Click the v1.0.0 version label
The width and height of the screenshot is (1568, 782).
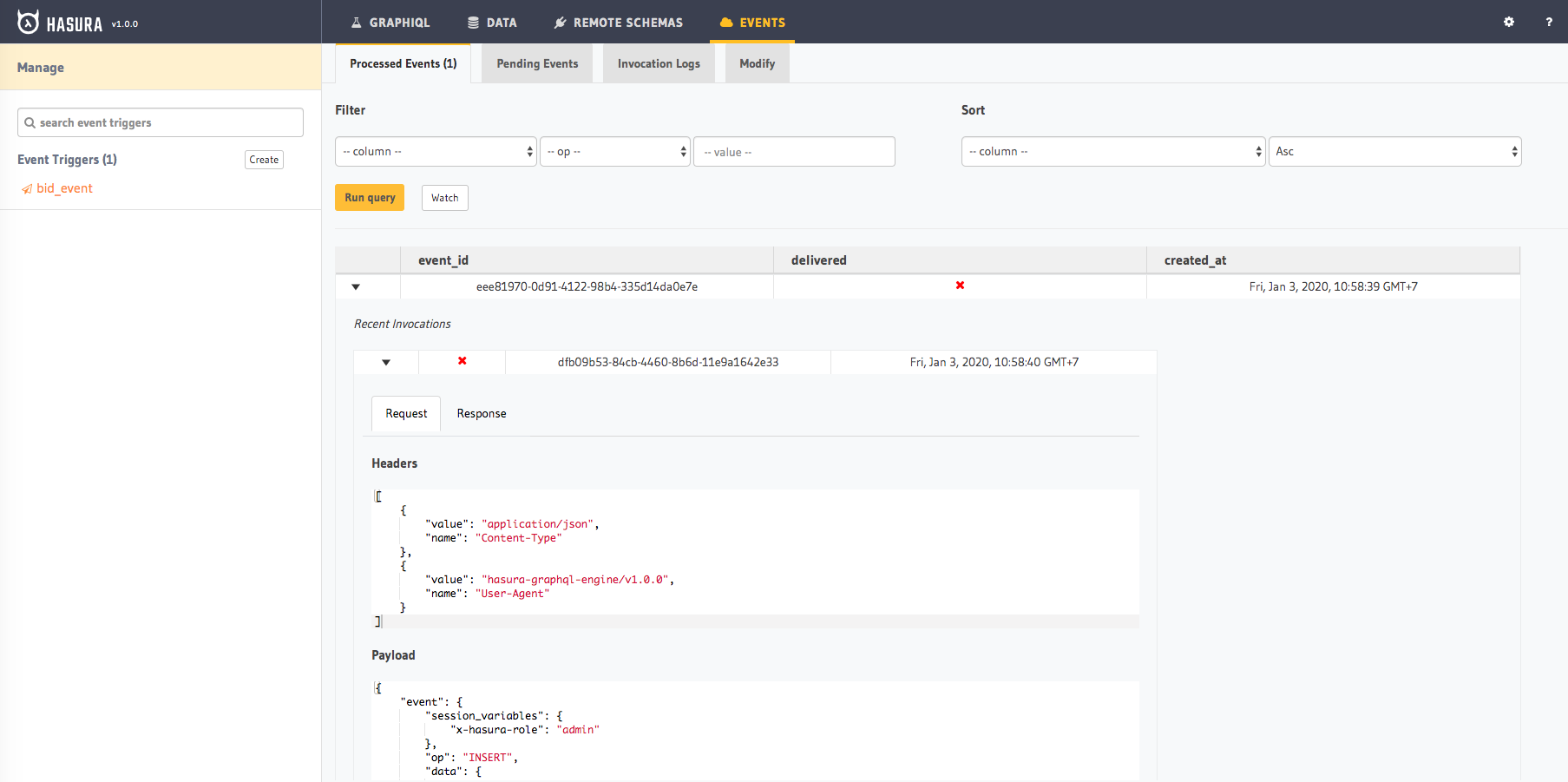tap(125, 24)
